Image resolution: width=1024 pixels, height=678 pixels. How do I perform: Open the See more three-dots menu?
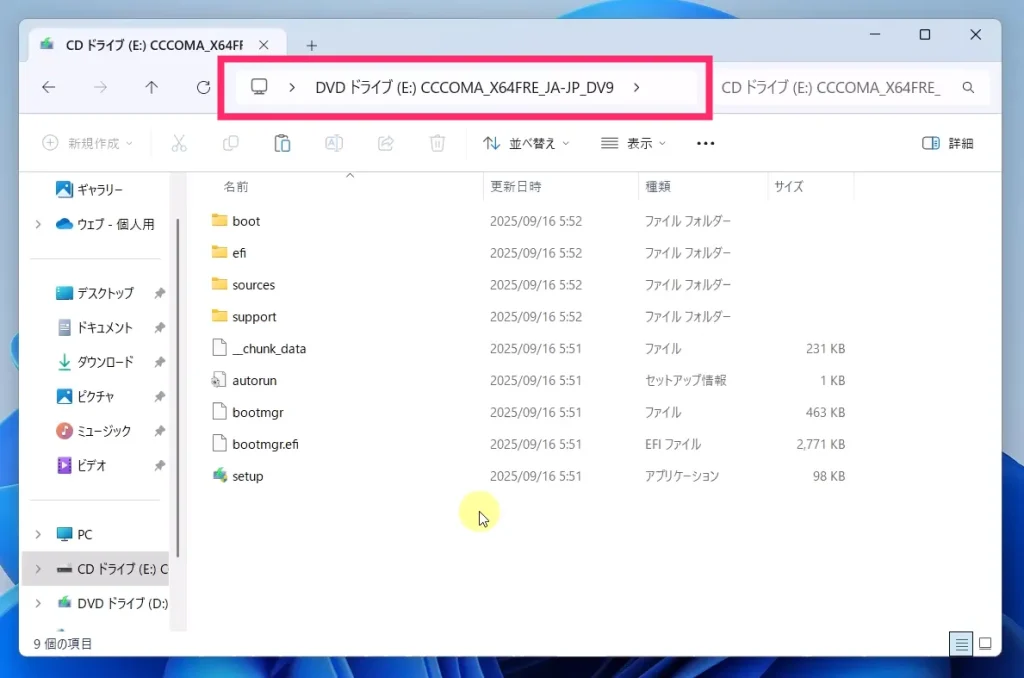pos(705,143)
